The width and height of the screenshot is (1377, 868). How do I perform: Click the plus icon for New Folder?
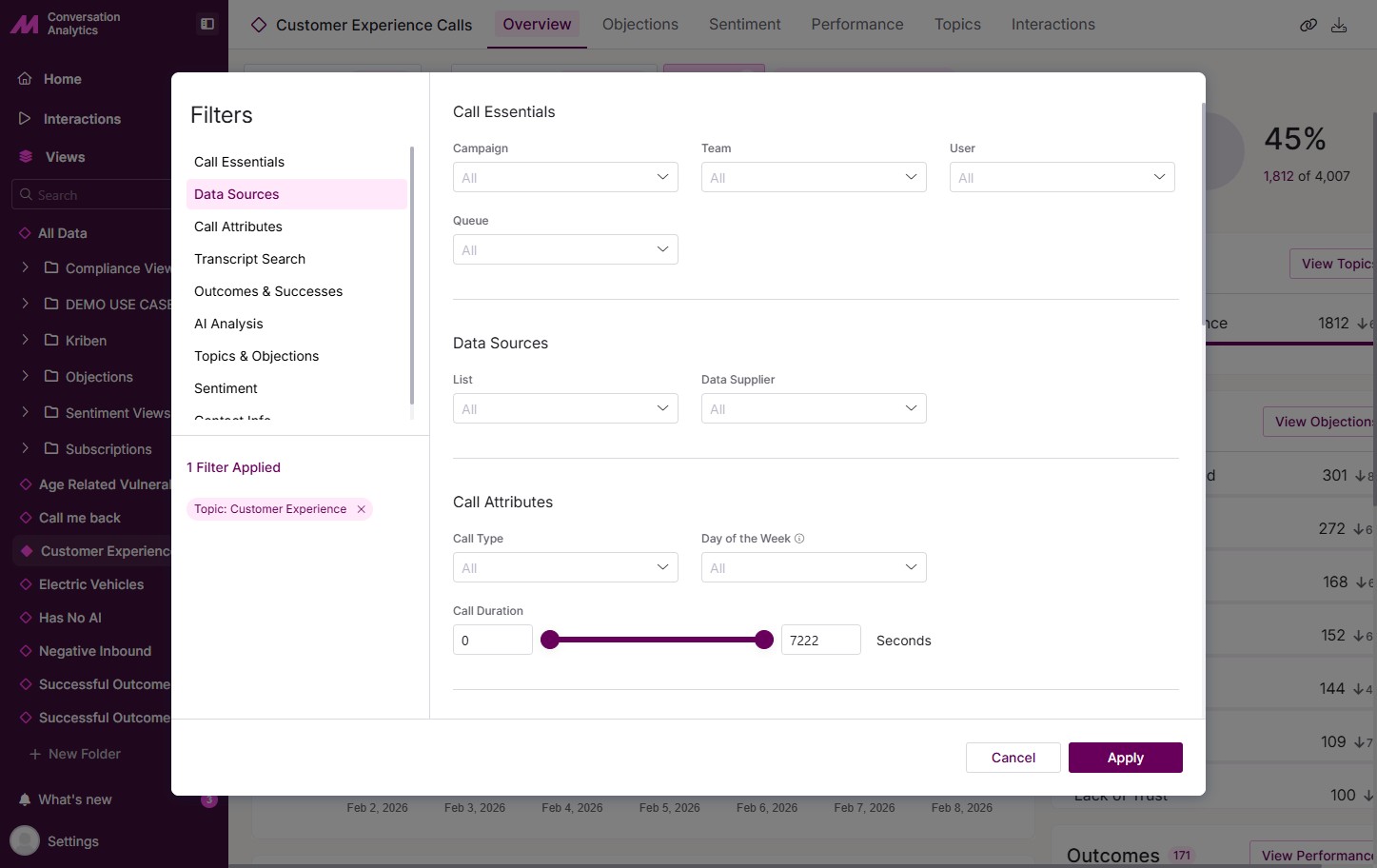pyautogui.click(x=35, y=754)
